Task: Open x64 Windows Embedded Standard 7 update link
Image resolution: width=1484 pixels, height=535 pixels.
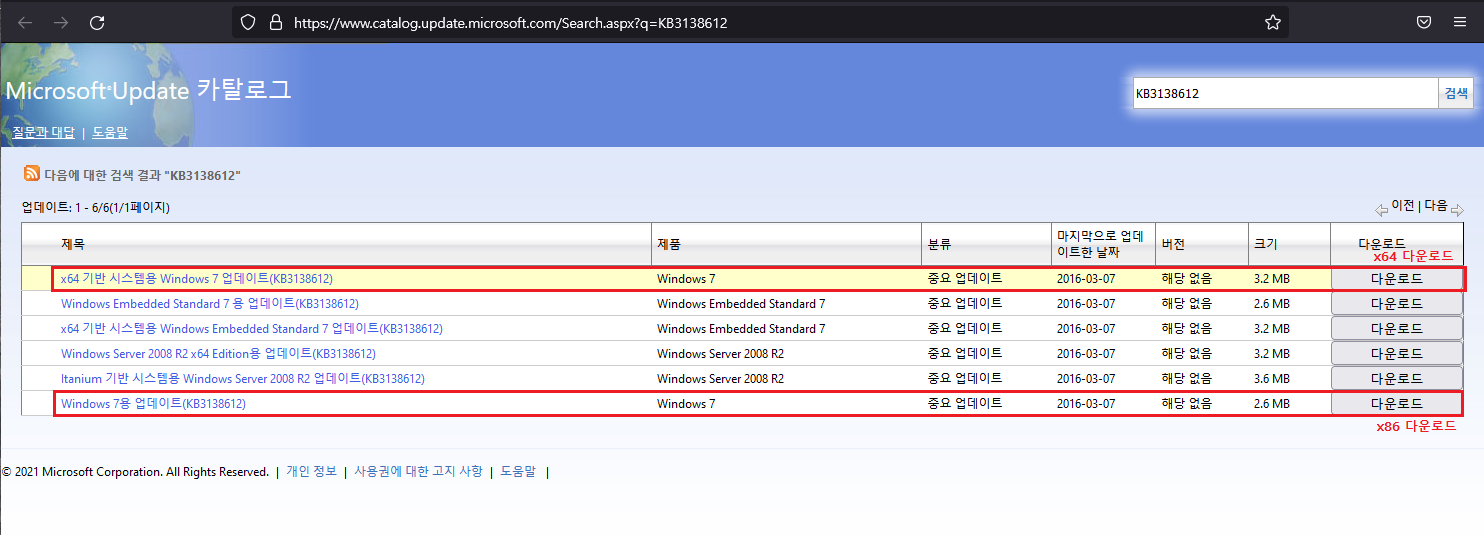Action: (x=252, y=328)
